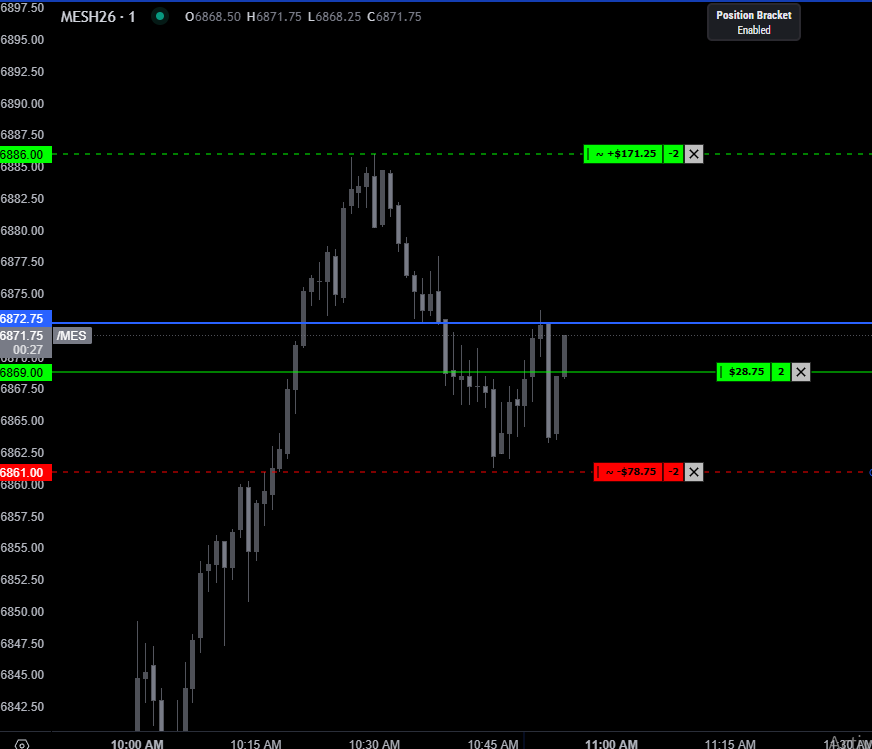The height and width of the screenshot is (749, 872).
Task: Open chart settings gear icon
Action: (x=22, y=744)
